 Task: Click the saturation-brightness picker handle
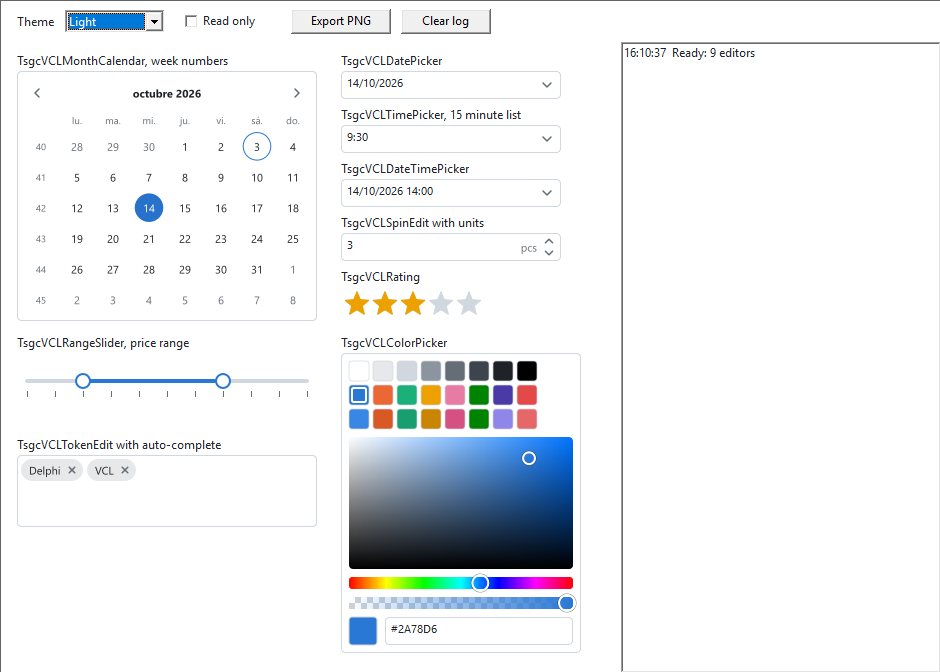[529, 458]
